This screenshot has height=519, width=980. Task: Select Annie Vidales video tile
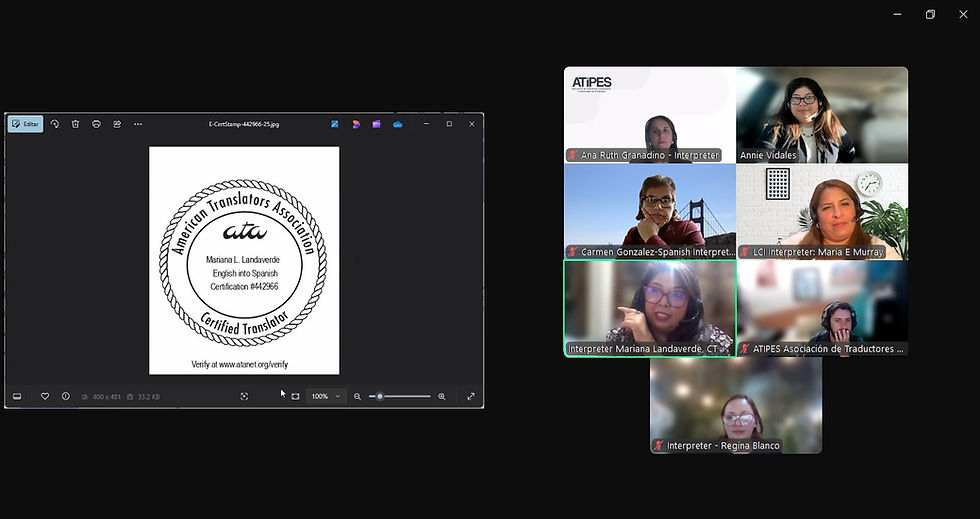822,115
